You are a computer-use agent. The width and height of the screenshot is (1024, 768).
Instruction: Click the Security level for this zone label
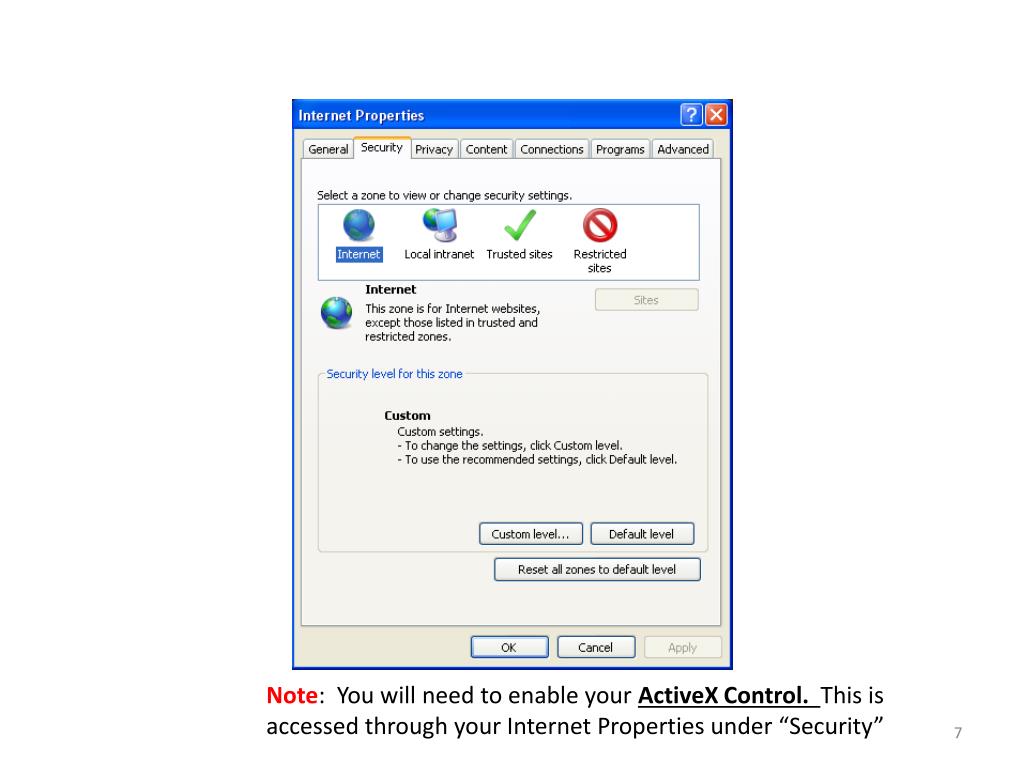tap(394, 374)
